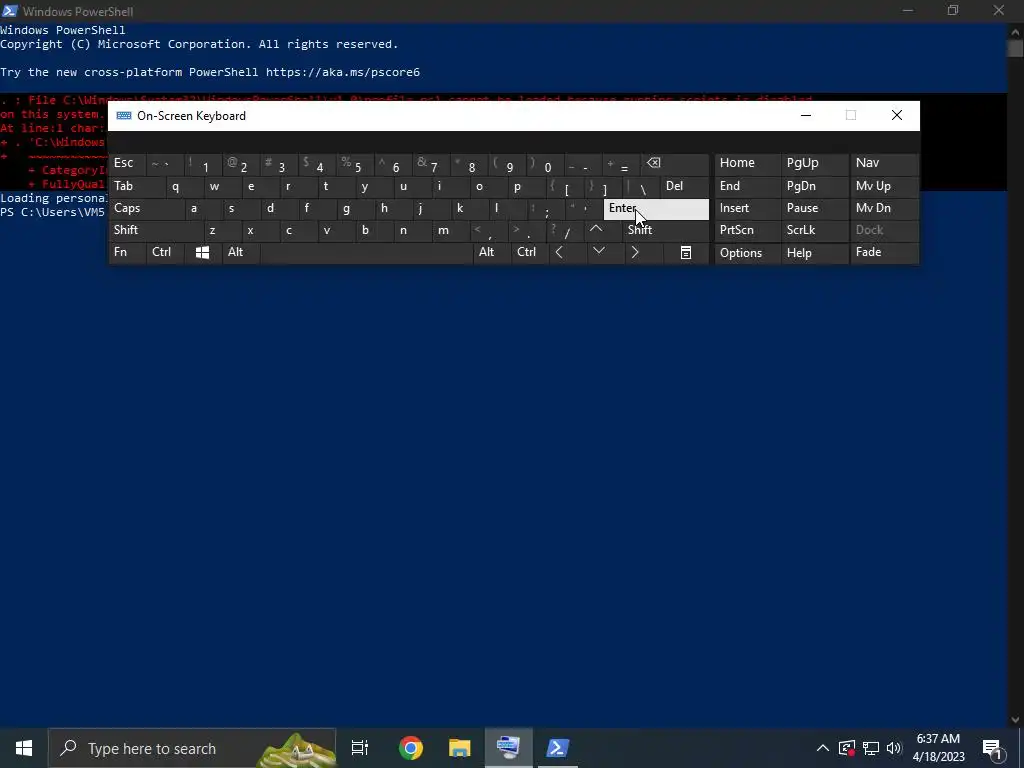Screen dimensions: 1024x768
Task: Click the volume speaker tray icon
Action: (x=893, y=748)
